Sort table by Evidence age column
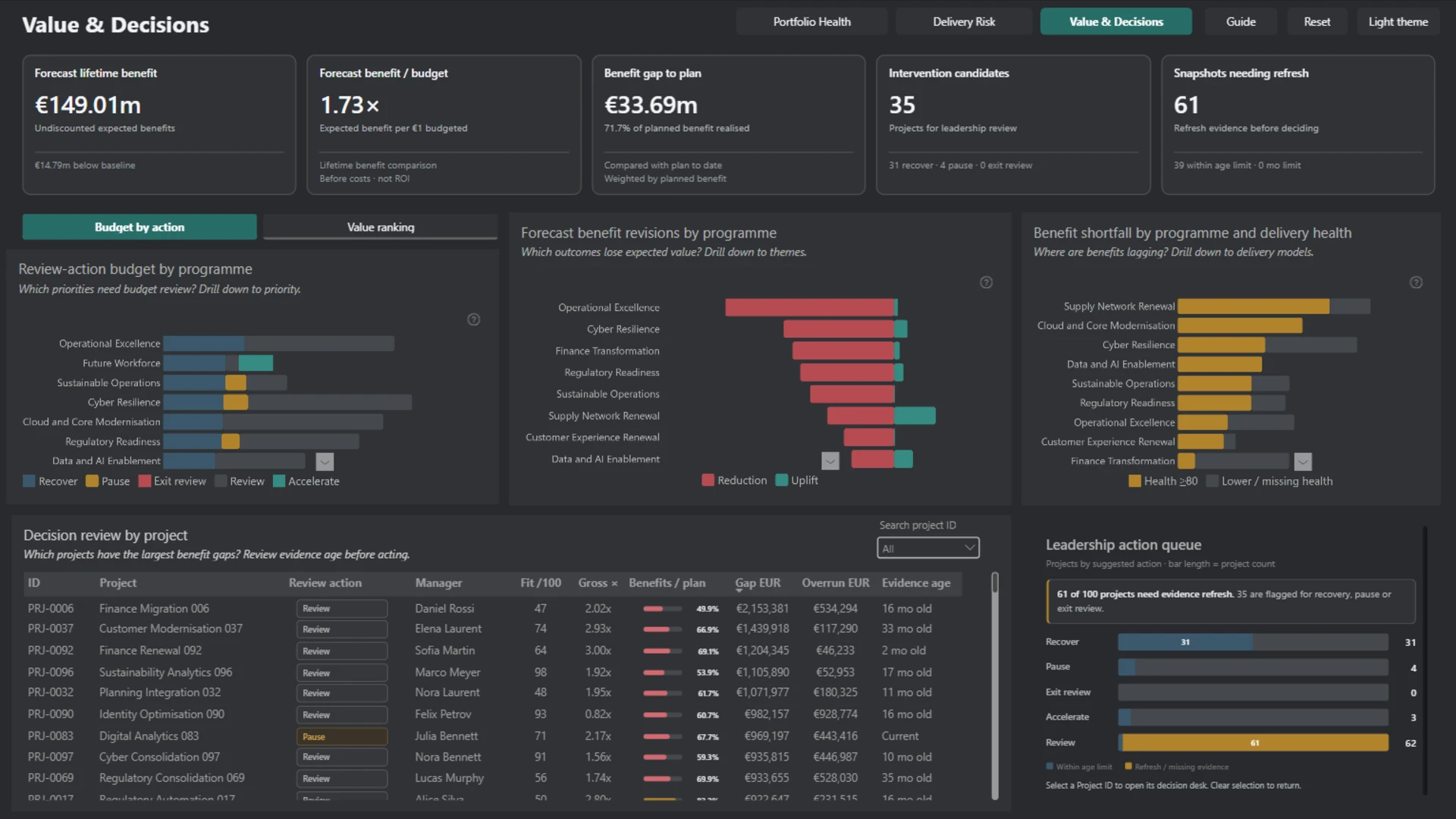Image resolution: width=1456 pixels, height=819 pixels. point(916,582)
